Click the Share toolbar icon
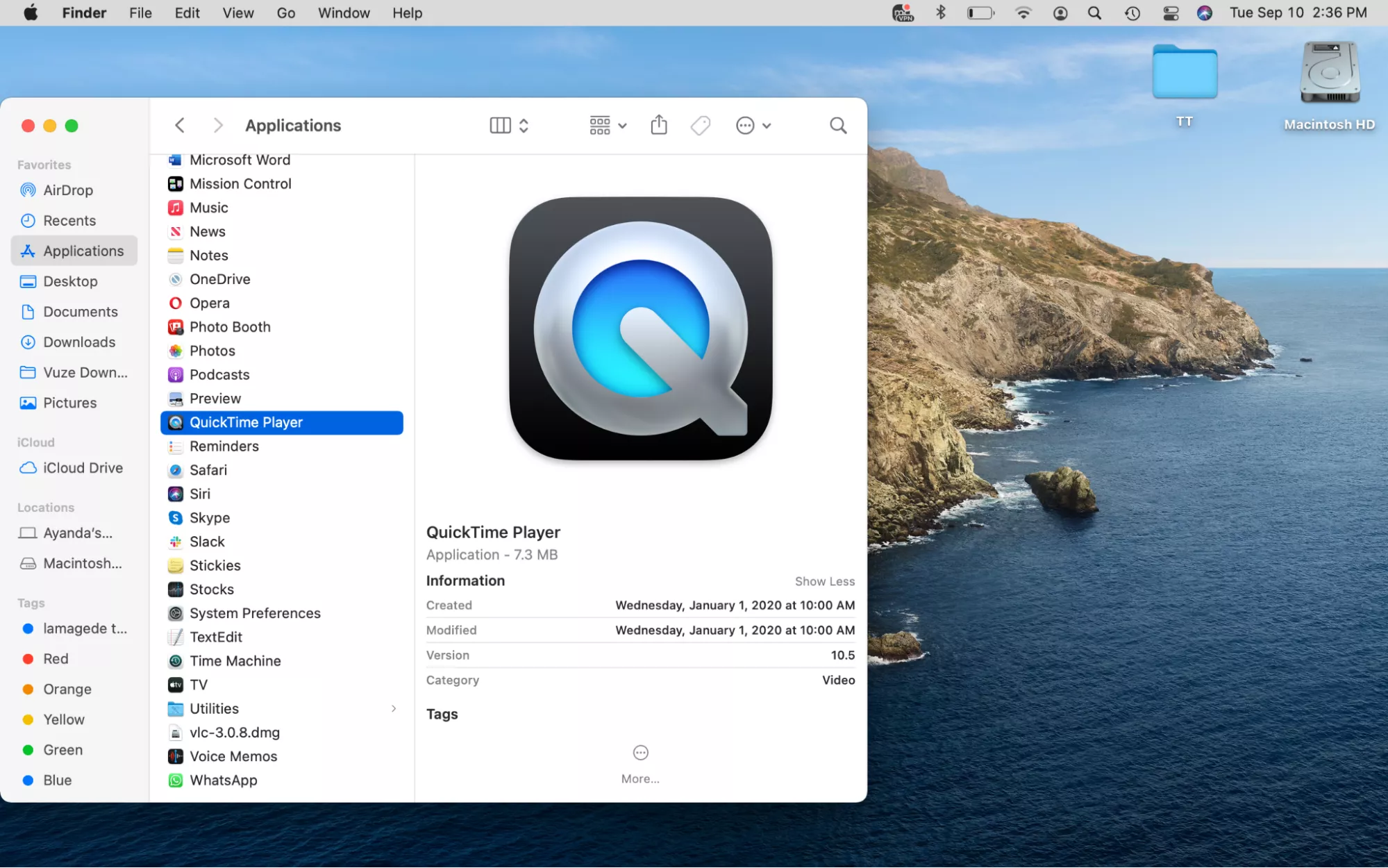Image resolution: width=1388 pixels, height=868 pixels. click(x=658, y=126)
